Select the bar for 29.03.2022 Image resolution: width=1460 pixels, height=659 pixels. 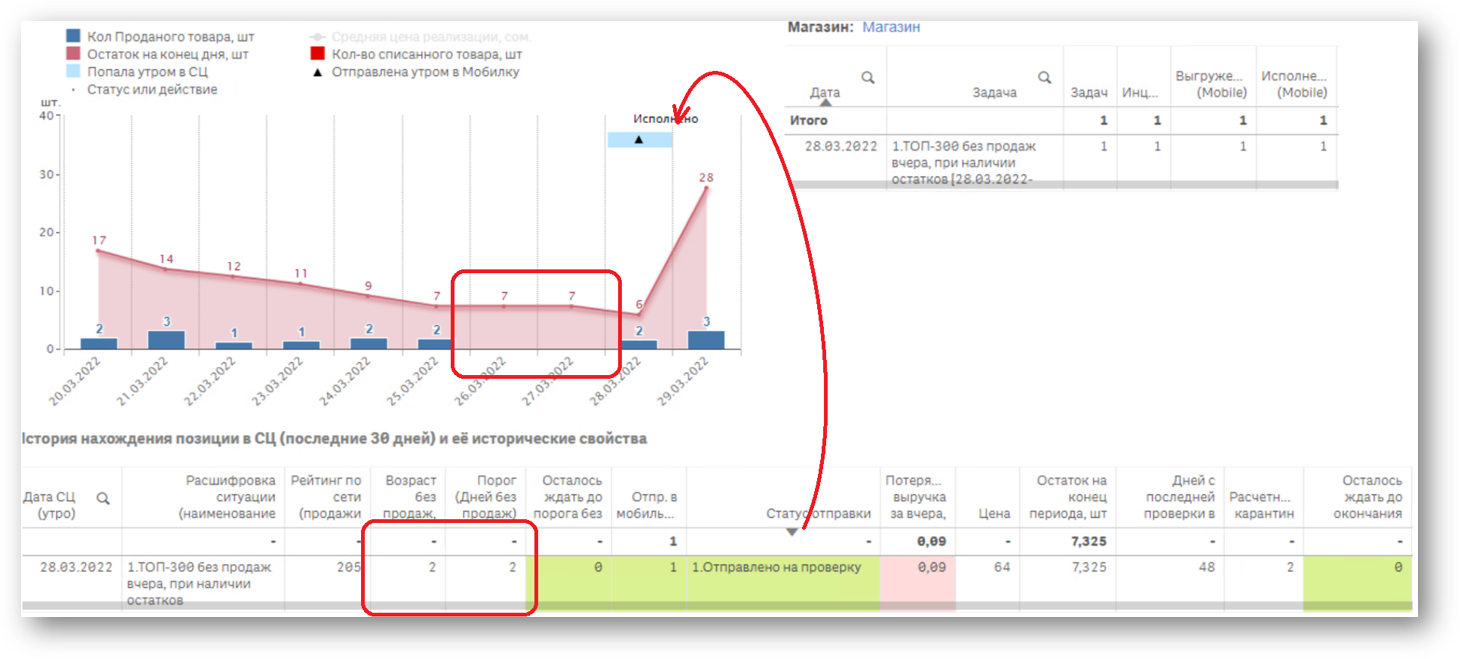pos(706,340)
